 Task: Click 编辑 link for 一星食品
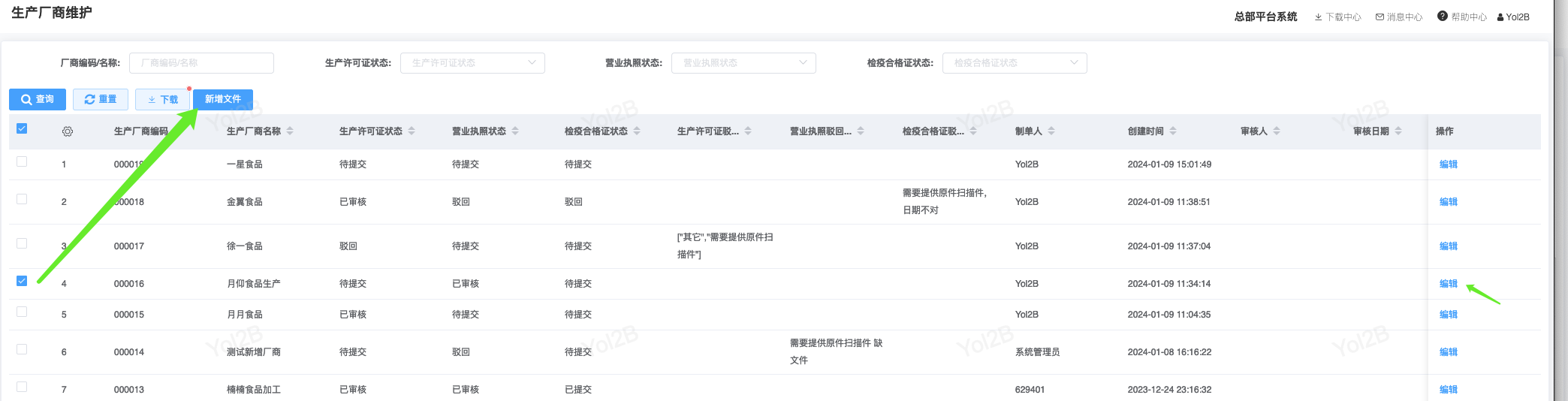tap(1449, 164)
